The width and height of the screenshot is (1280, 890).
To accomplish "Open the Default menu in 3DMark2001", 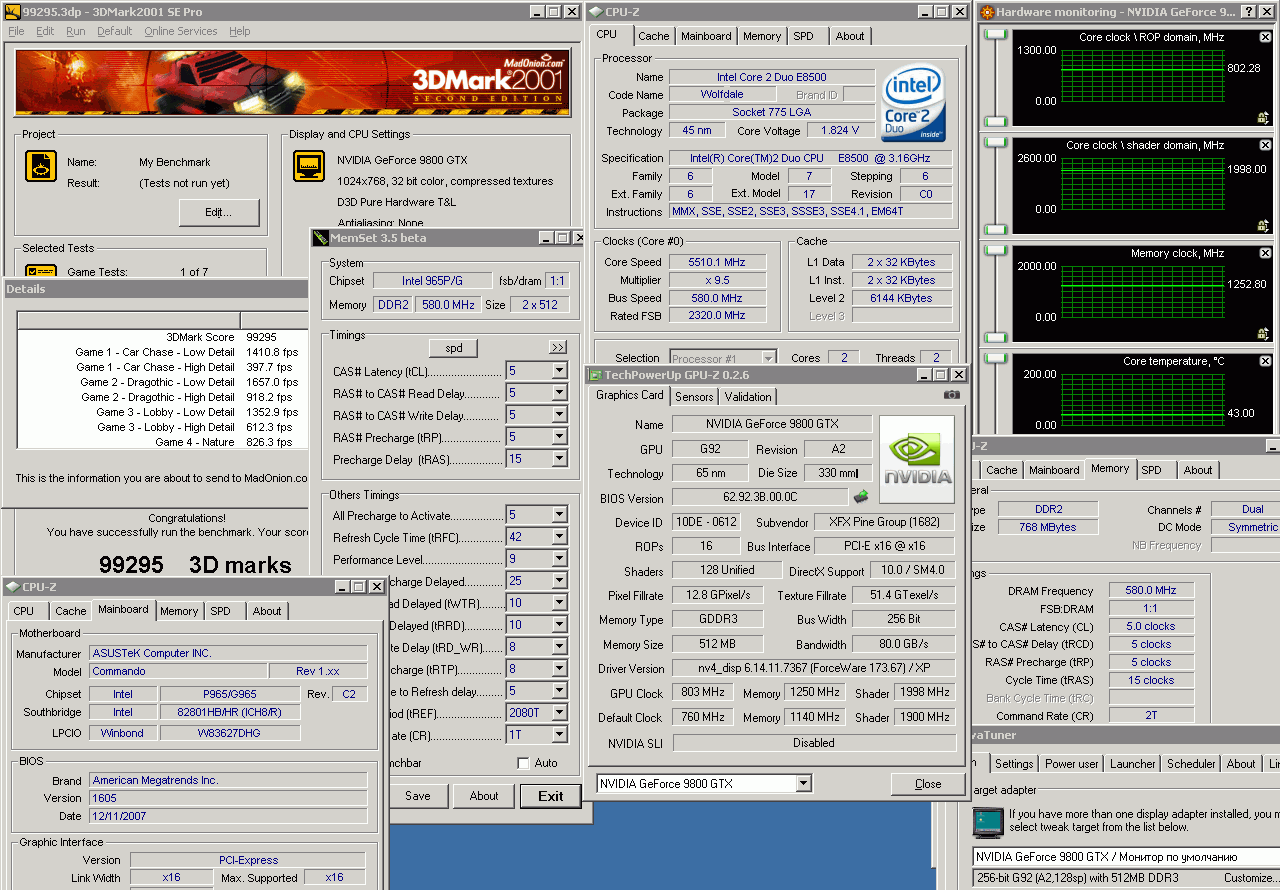I will (114, 31).
